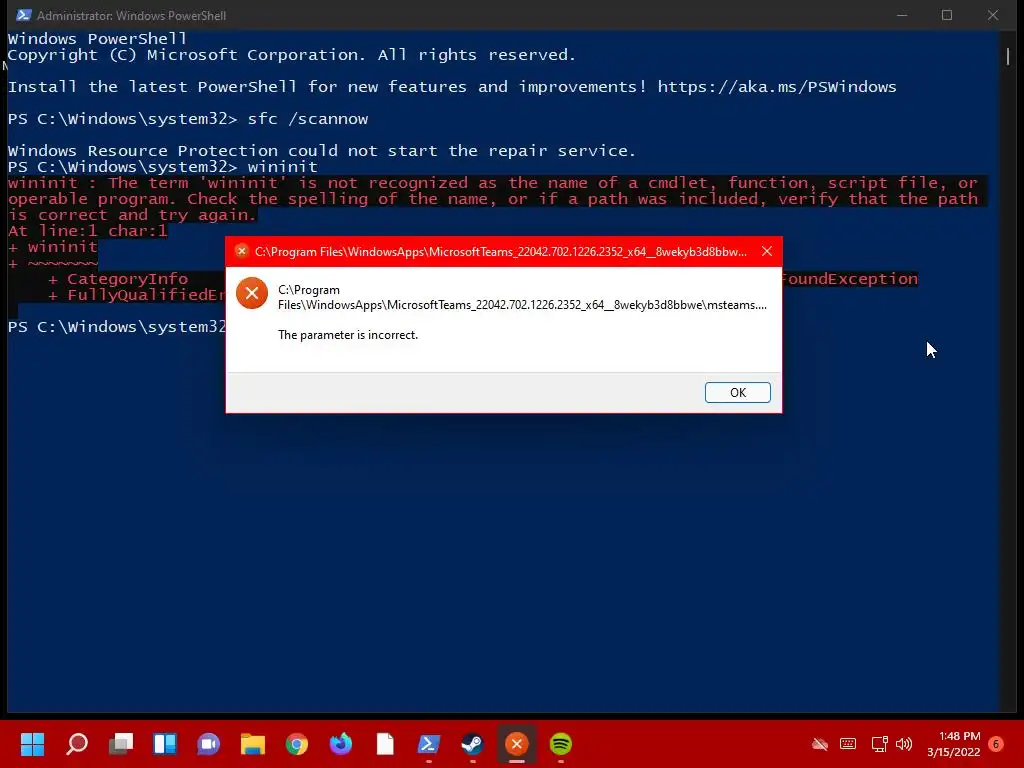
Task: Click the PowerShell vertical scrollbar thumb
Action: click(x=1008, y=56)
